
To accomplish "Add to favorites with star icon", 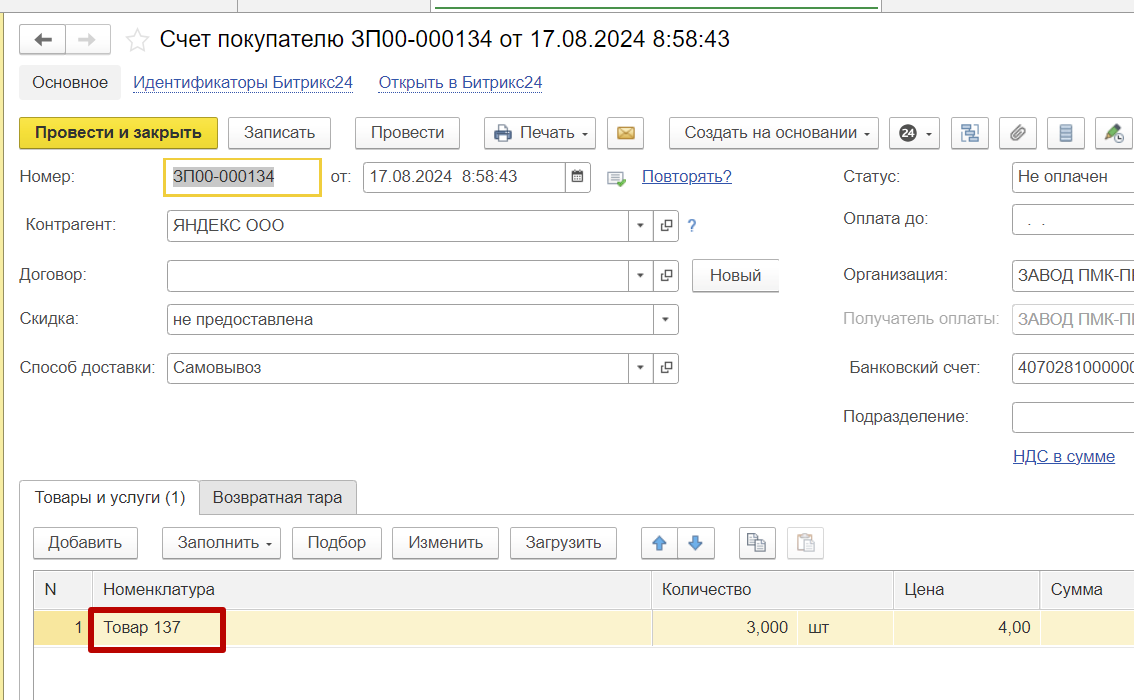I will (137, 40).
